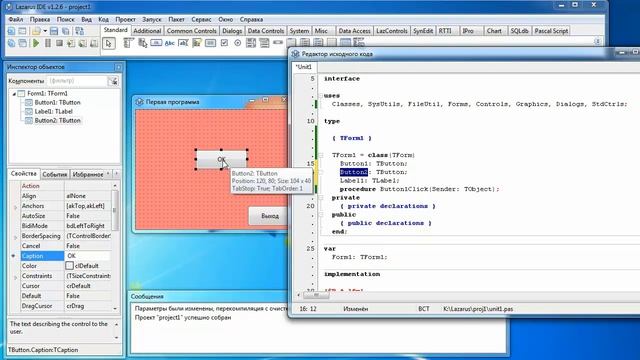Screen dimensions: 640x360
Task: Switch to the Additional palette tab
Action: coord(147,31)
